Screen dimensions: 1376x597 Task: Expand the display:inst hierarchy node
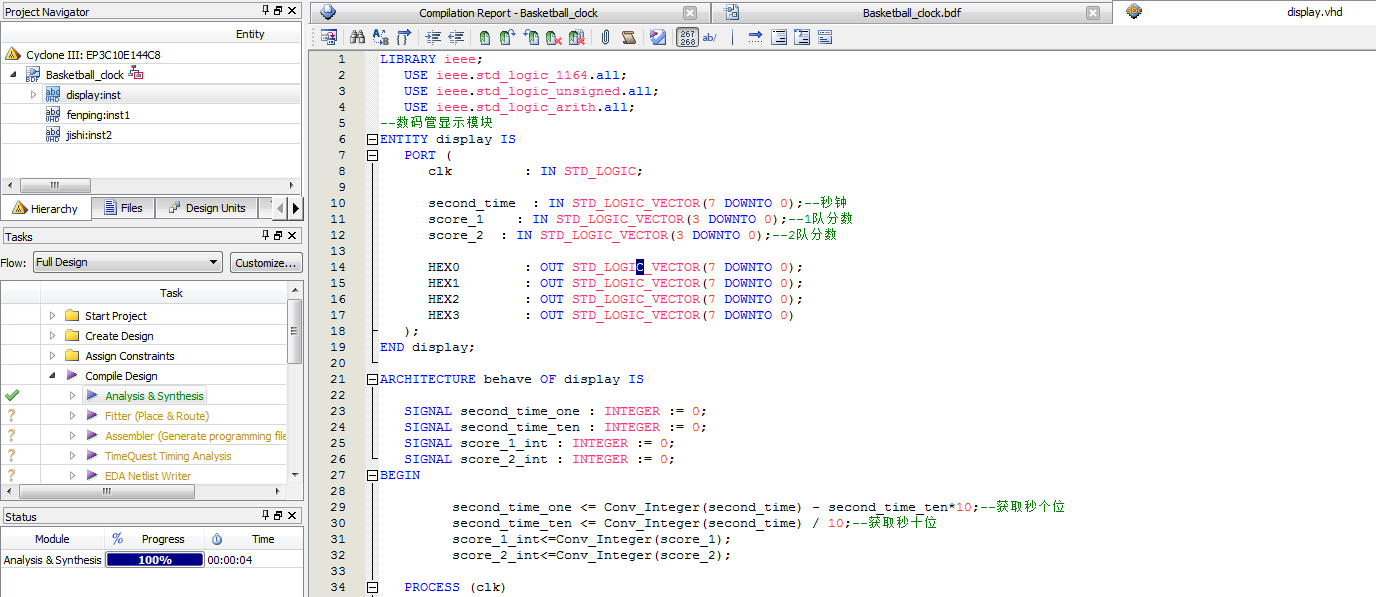pyautogui.click(x=33, y=95)
